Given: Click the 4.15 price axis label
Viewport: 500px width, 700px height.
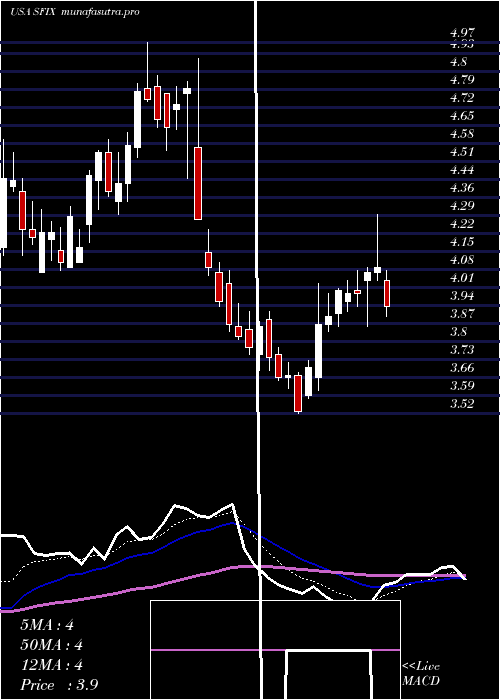Looking at the screenshot, I should click(x=462, y=242).
